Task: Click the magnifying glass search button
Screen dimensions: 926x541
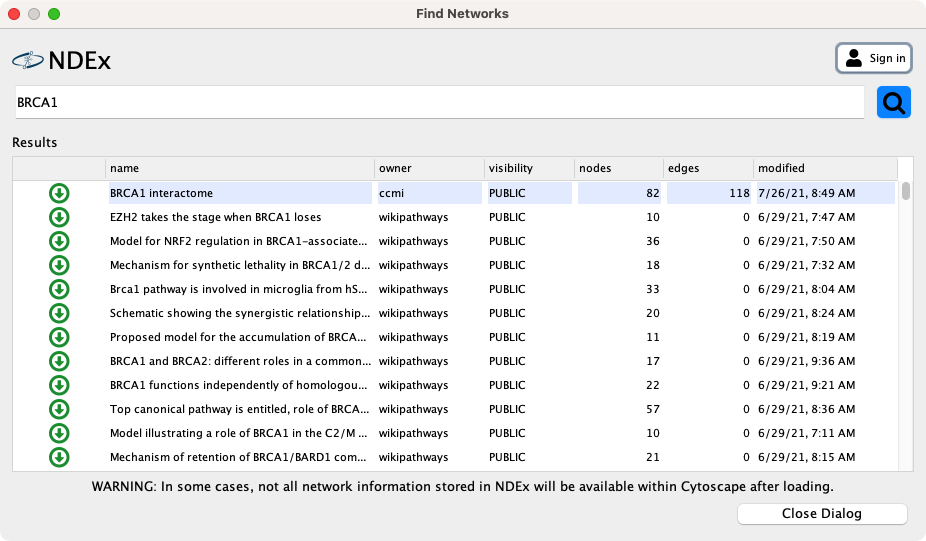Action: pos(894,102)
